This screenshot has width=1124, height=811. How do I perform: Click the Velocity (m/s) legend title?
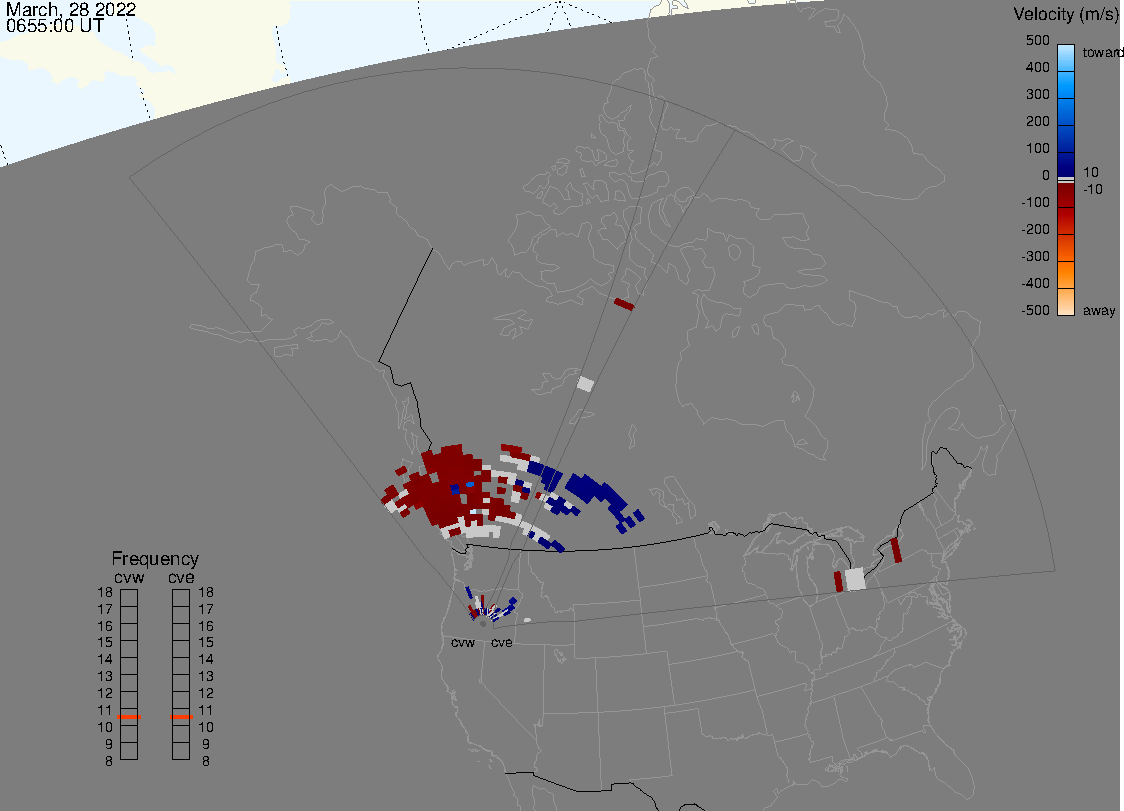[1065, 14]
